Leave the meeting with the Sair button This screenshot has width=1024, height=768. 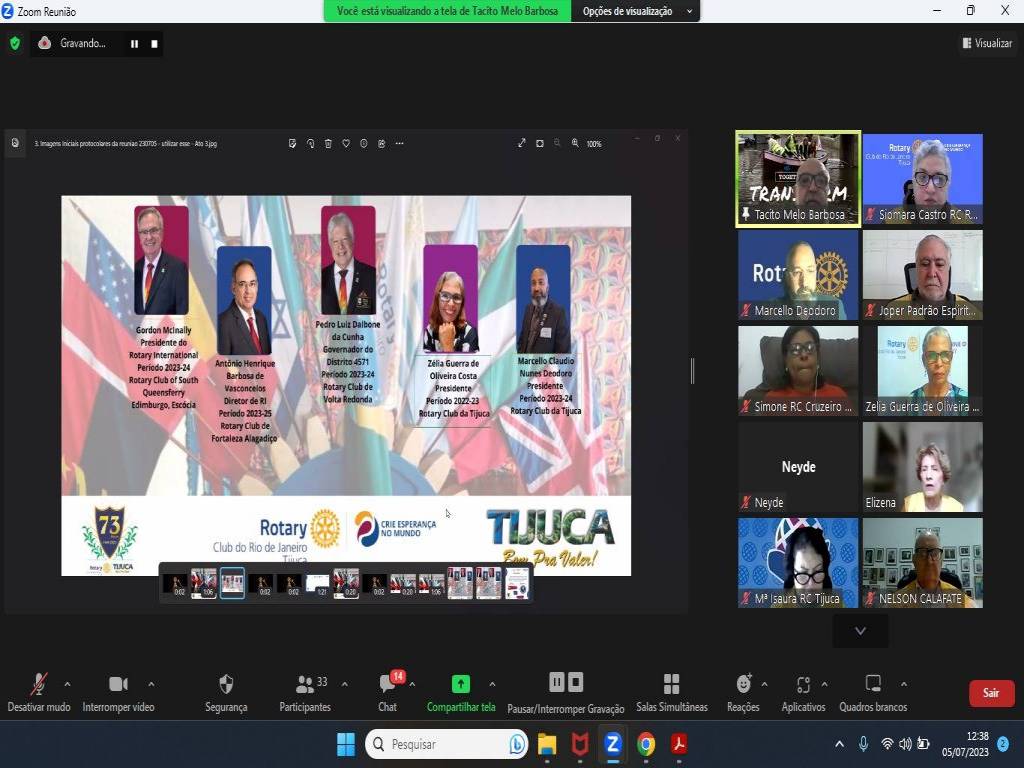pyautogui.click(x=990, y=693)
